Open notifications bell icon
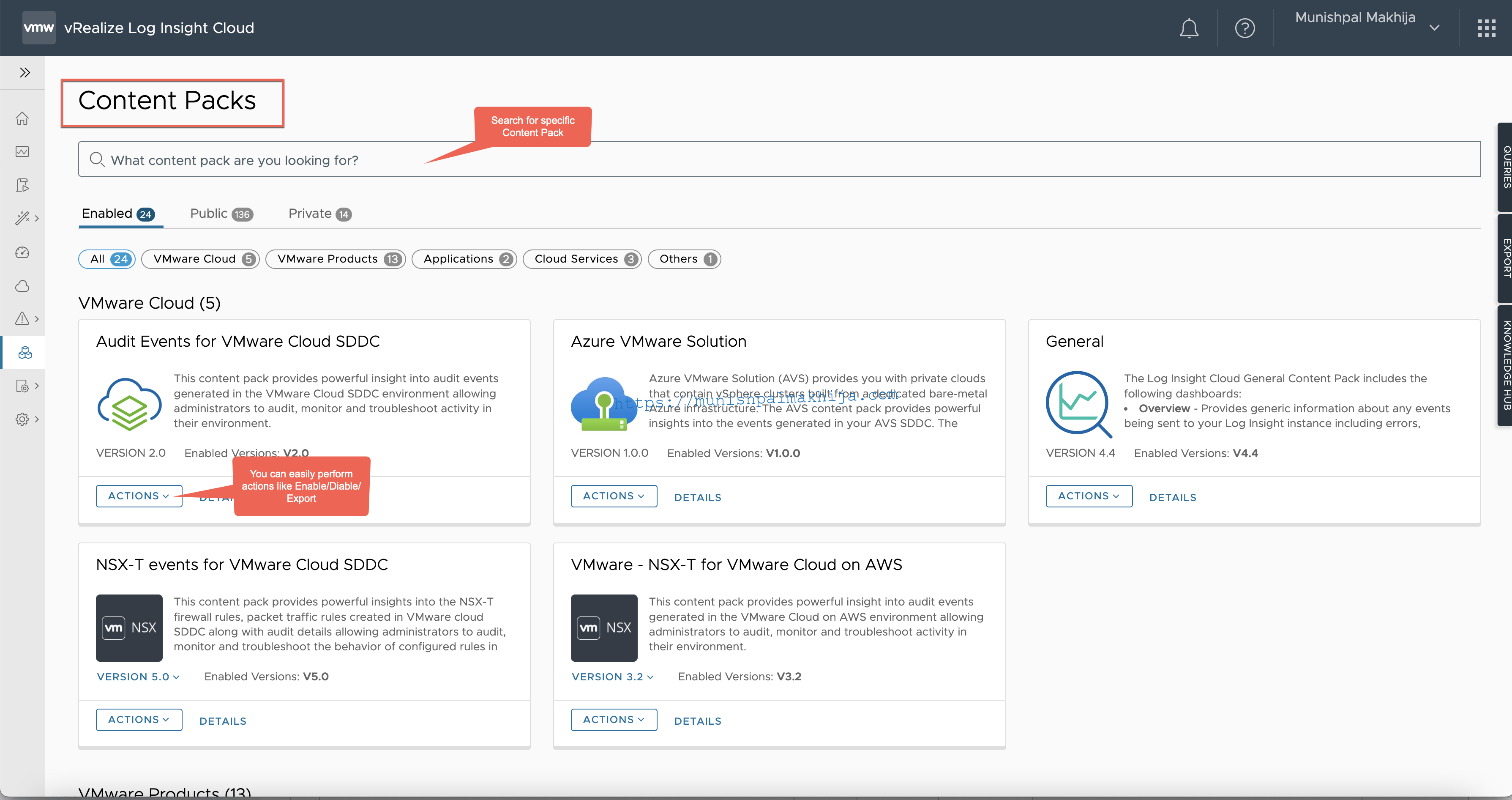Viewport: 1512px width, 800px height. tap(1189, 28)
